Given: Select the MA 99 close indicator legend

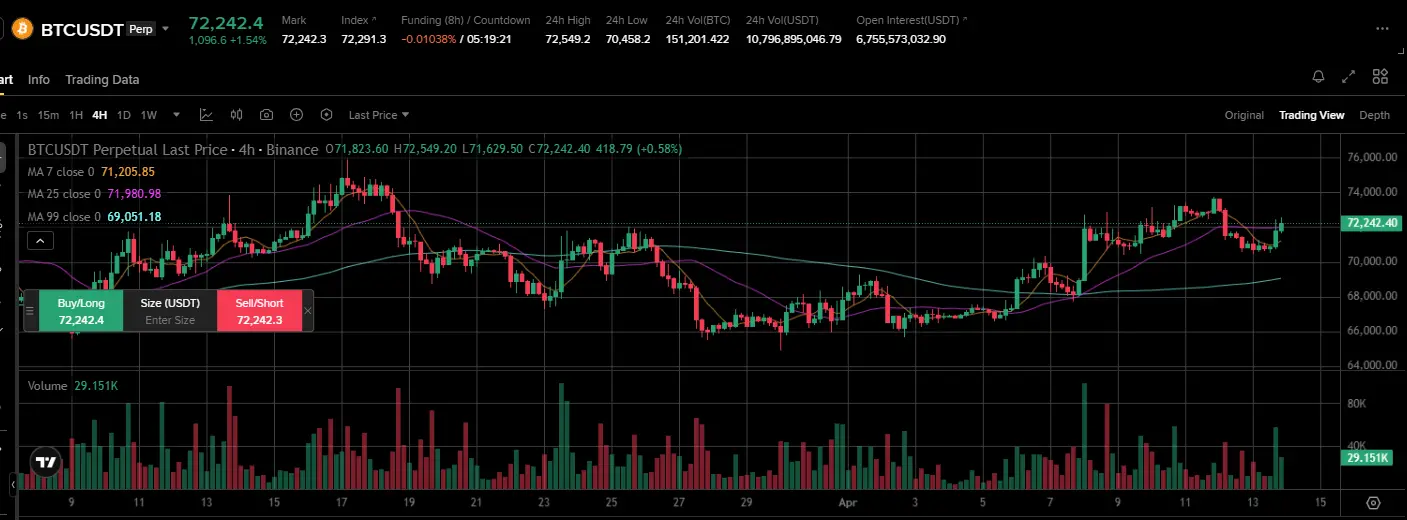Looking at the screenshot, I should (94, 217).
